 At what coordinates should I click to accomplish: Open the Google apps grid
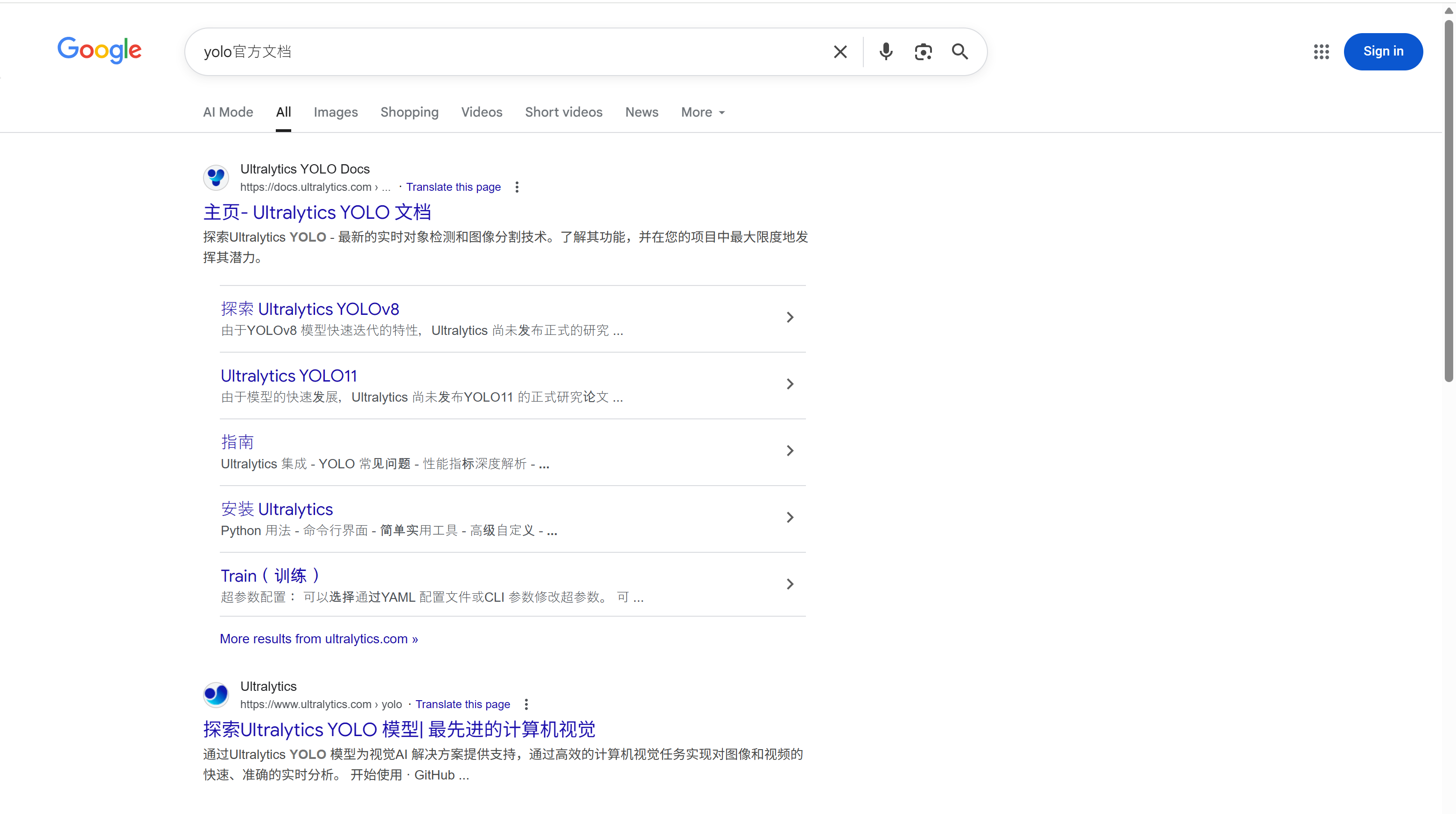[1321, 52]
